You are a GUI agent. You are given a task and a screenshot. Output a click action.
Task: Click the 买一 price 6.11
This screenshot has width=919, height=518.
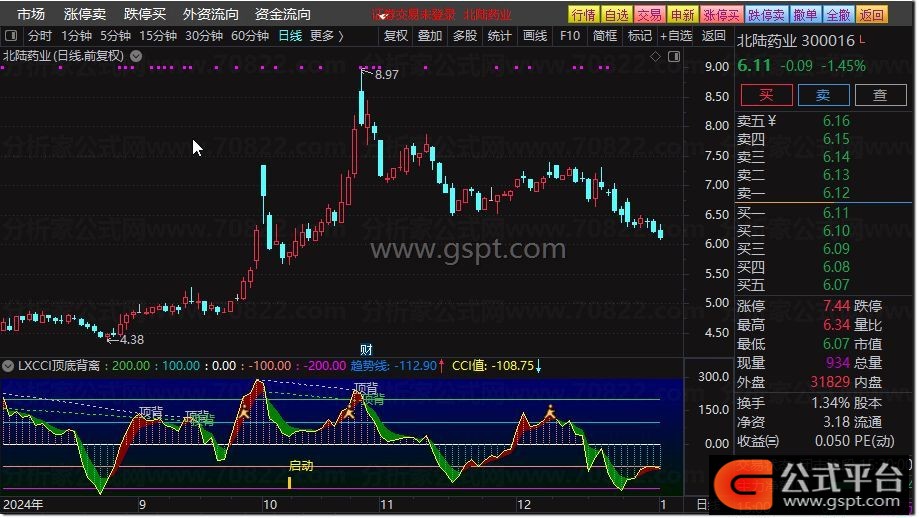836,213
